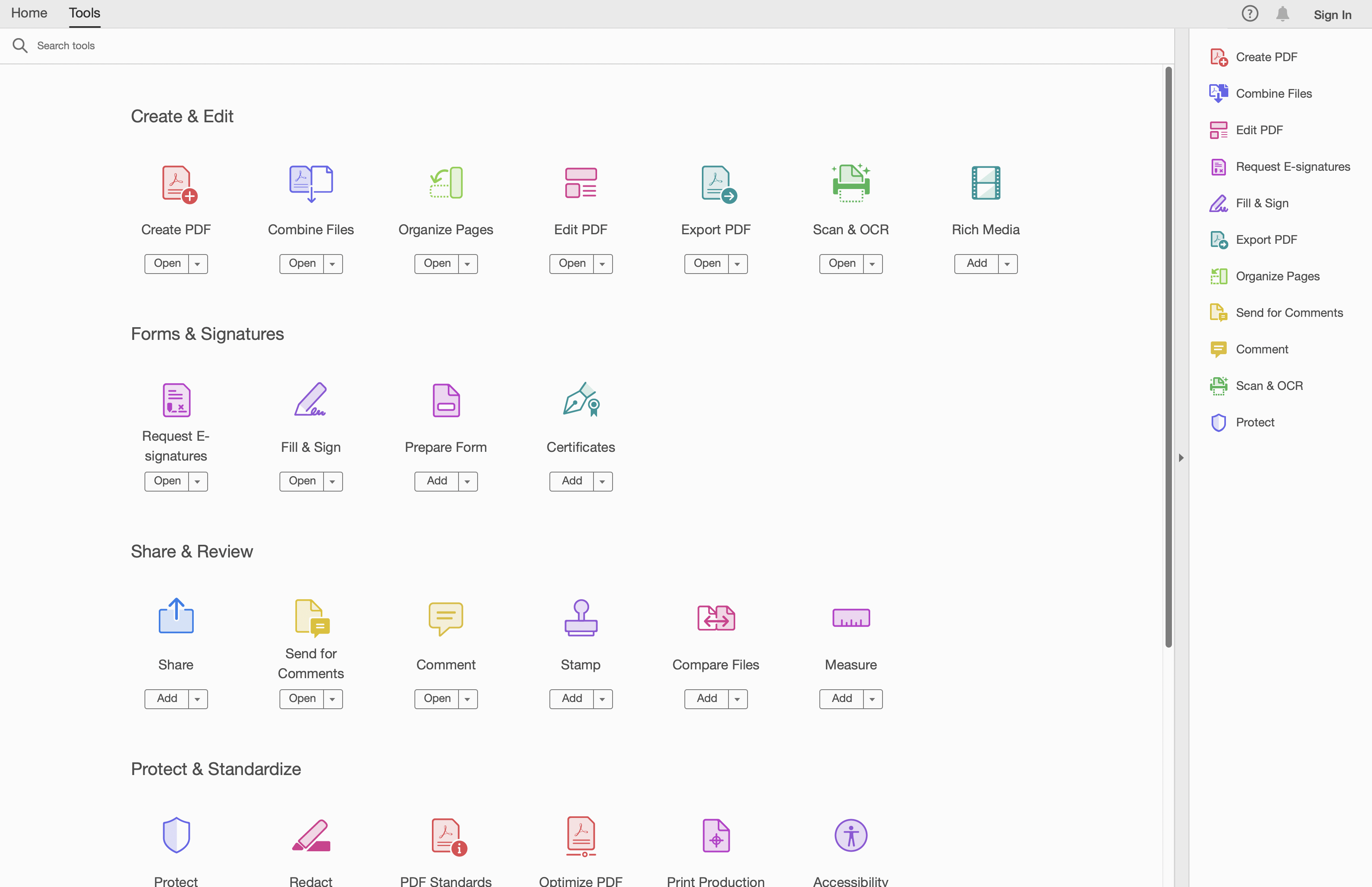Click Open button under Edit PDF
Viewport: 1372px width, 887px height.
click(572, 264)
